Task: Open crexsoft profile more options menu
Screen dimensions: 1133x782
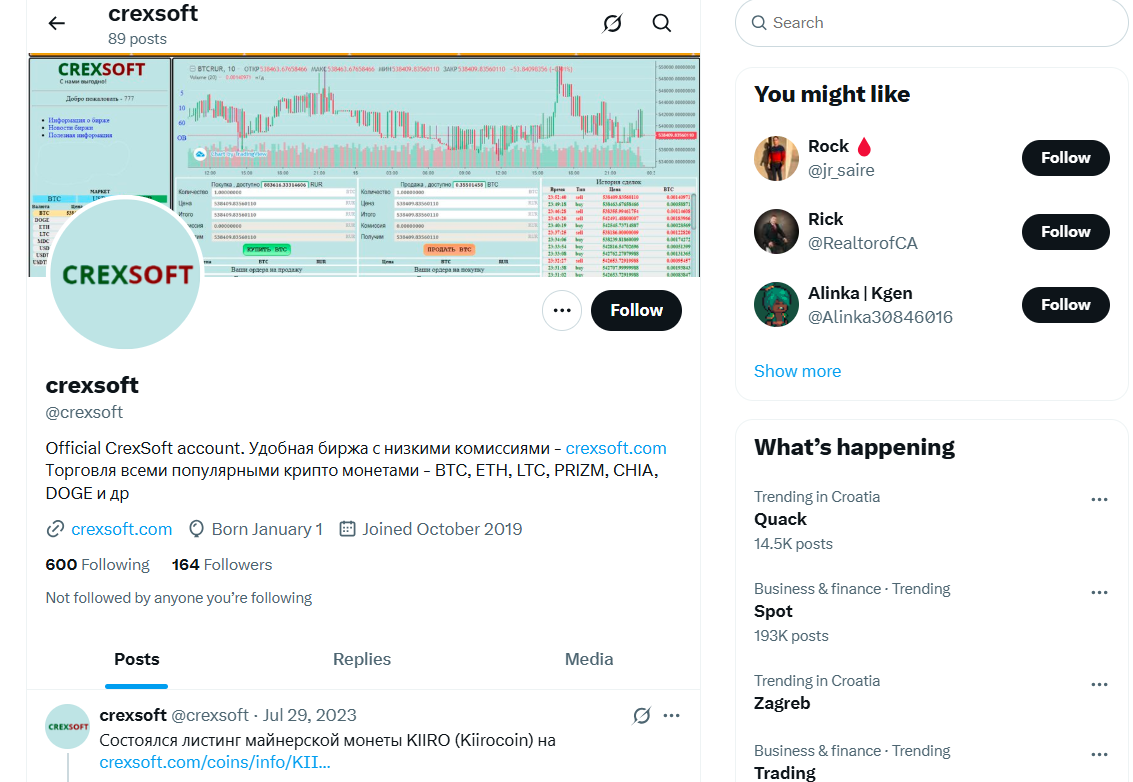Action: [562, 311]
